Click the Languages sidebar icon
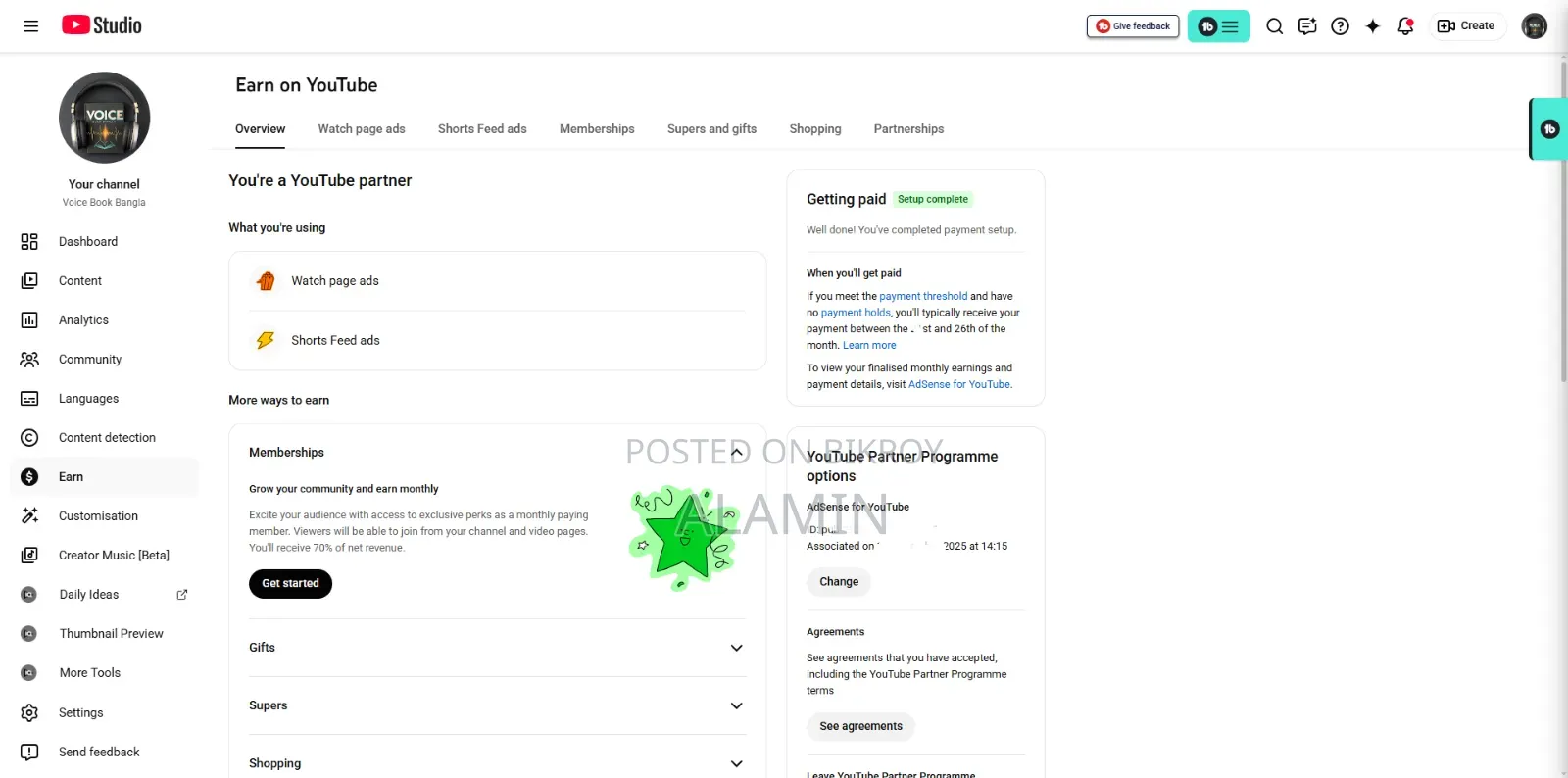 point(29,399)
